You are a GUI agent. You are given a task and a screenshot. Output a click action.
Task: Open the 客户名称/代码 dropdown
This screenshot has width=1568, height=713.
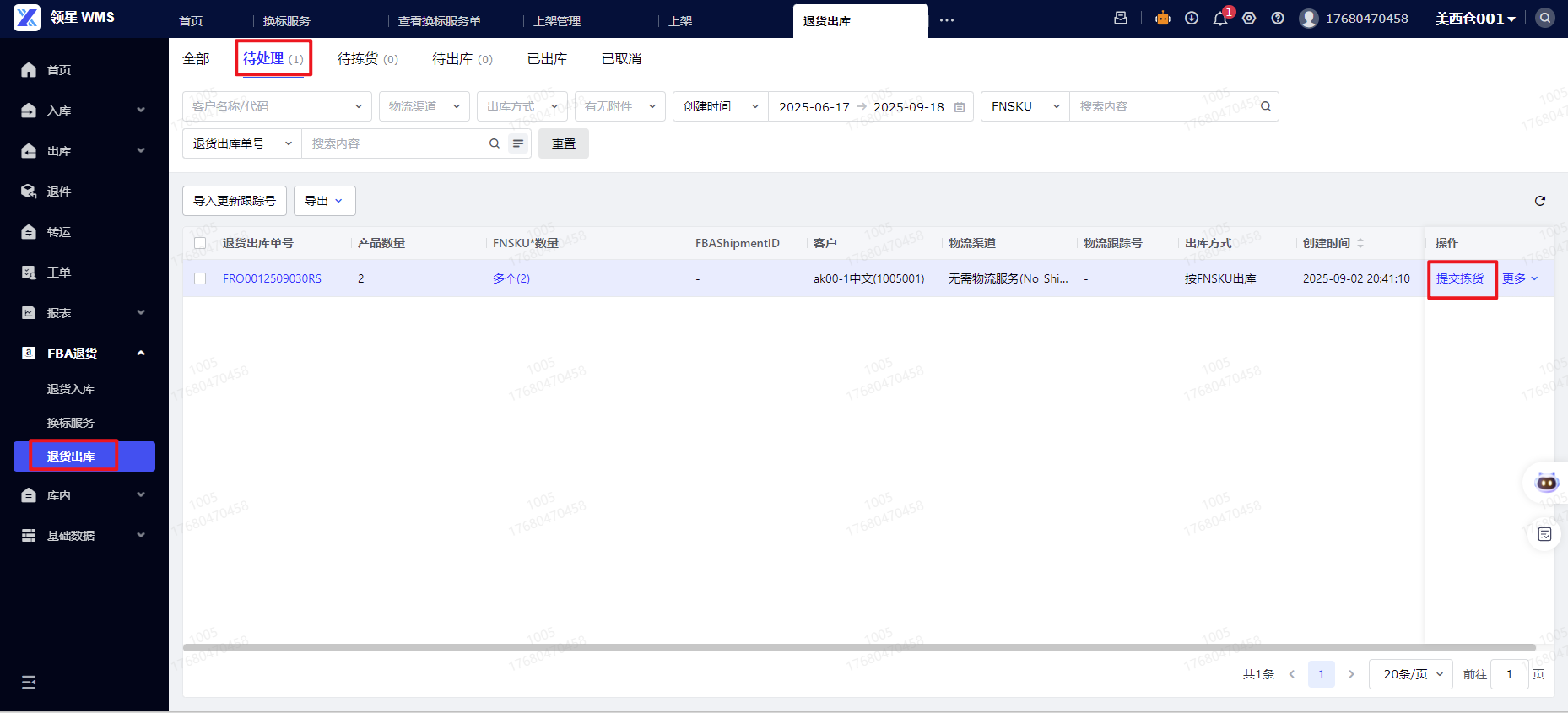coord(277,106)
